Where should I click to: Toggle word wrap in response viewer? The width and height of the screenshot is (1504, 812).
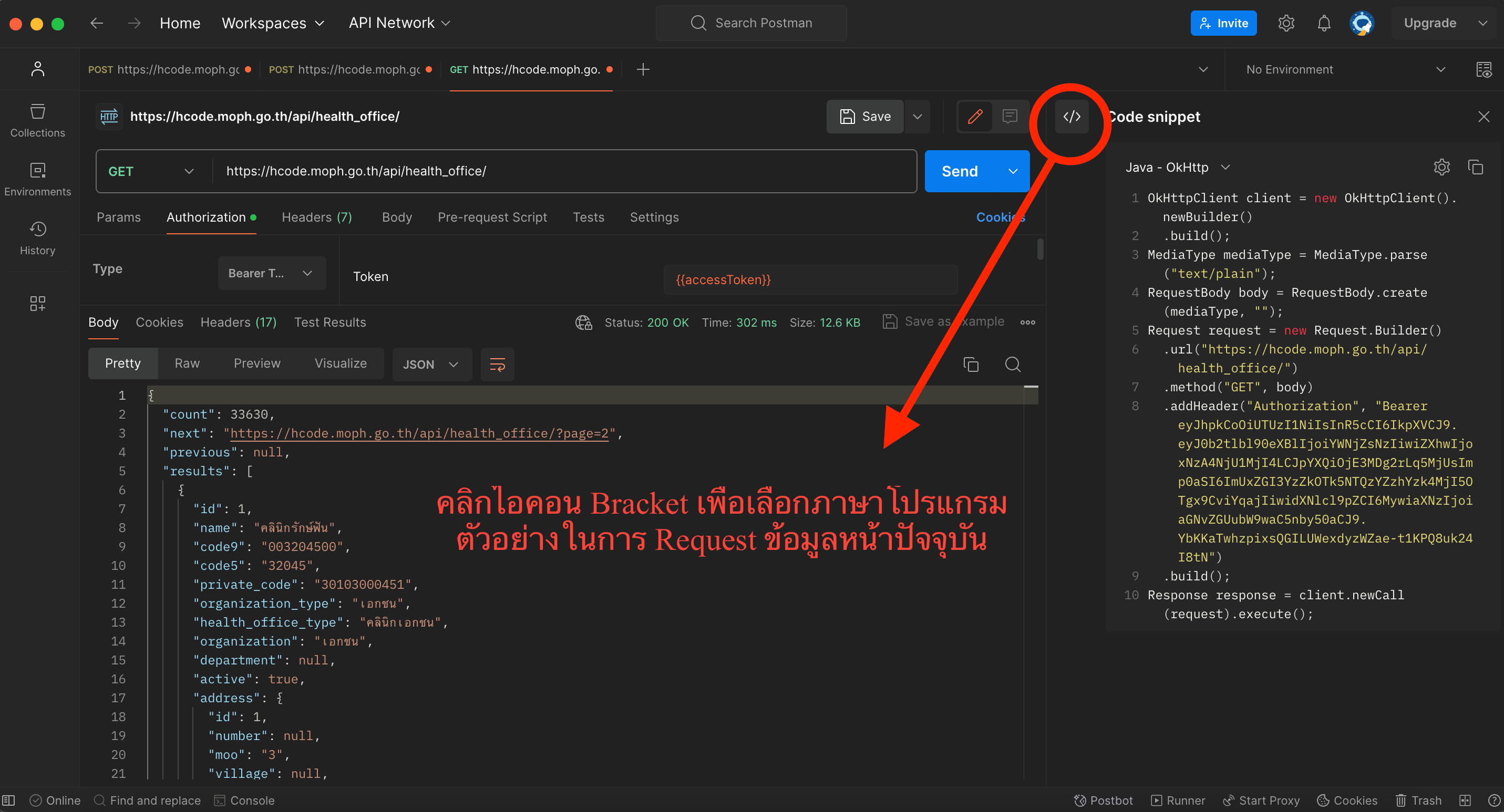click(x=497, y=365)
